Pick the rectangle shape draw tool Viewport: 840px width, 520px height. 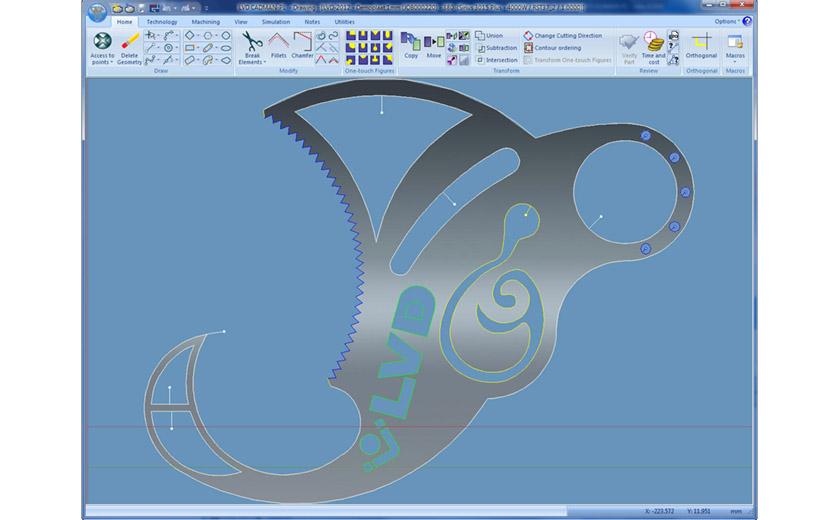190,48
